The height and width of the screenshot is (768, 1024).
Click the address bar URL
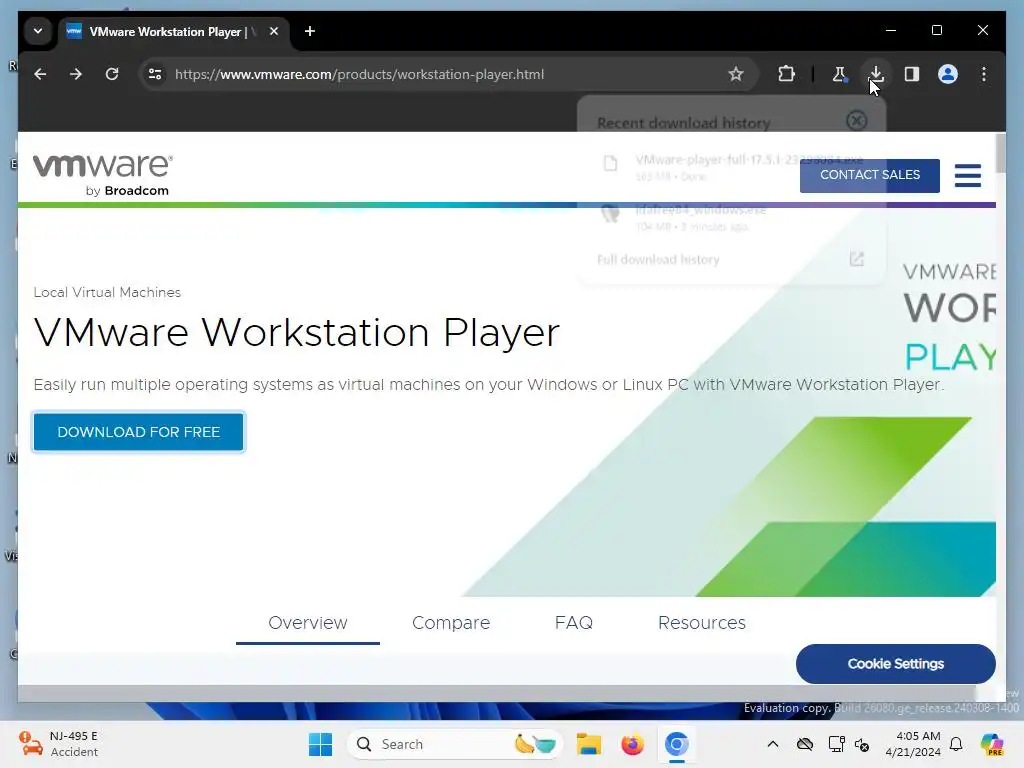coord(359,74)
